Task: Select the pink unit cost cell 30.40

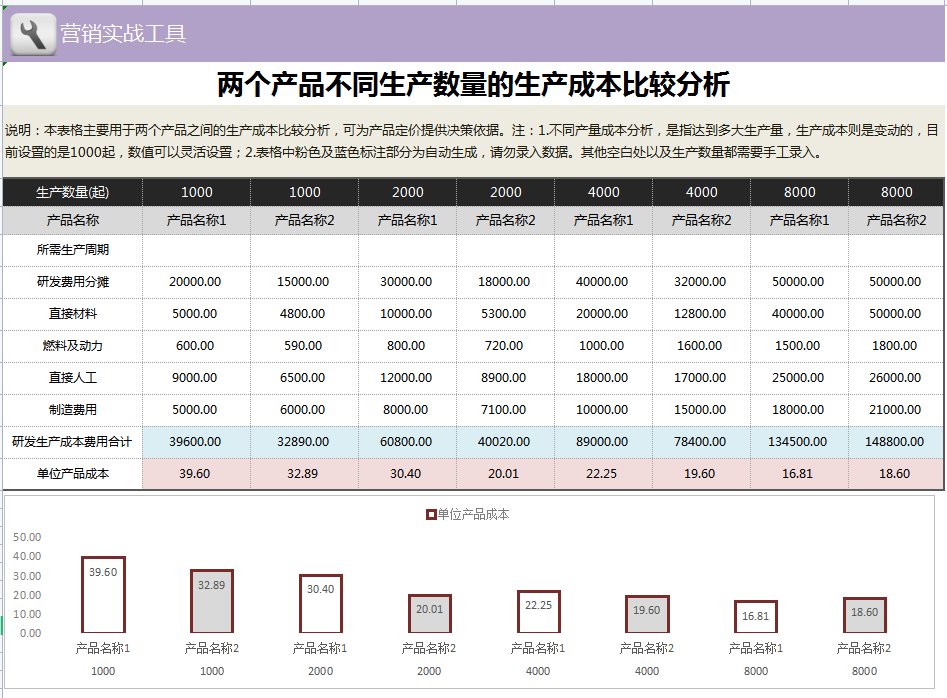Action: 407,474
